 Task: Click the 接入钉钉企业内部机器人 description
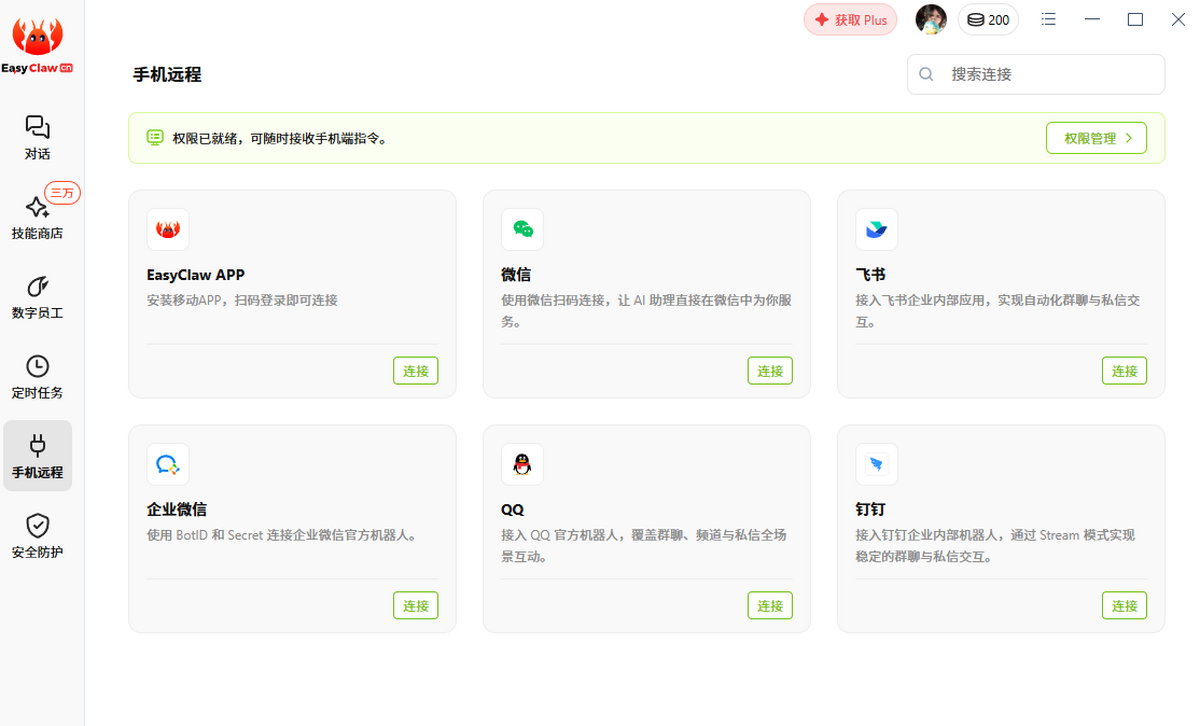[996, 546]
